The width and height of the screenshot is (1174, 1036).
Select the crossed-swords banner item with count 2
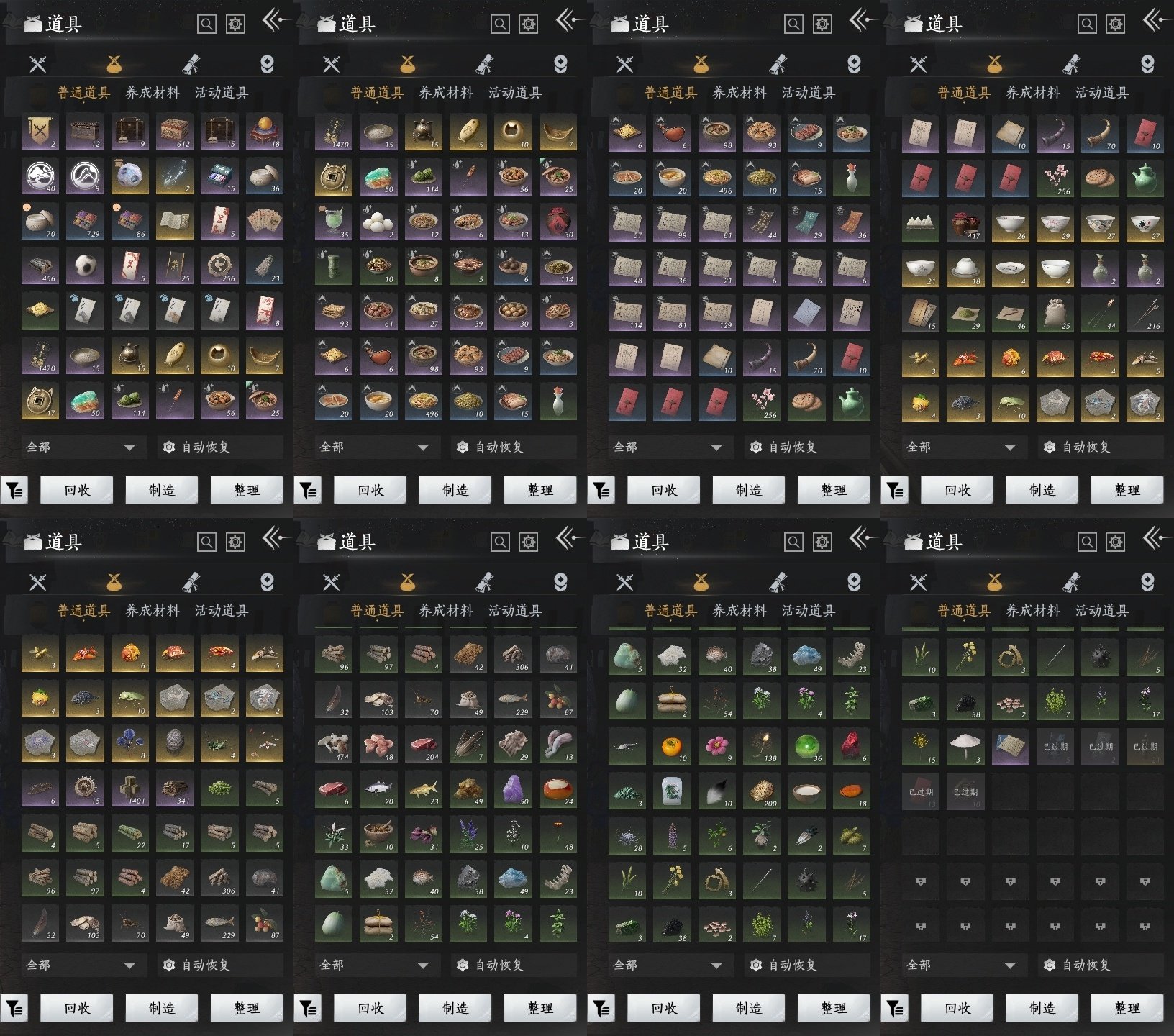click(x=40, y=132)
